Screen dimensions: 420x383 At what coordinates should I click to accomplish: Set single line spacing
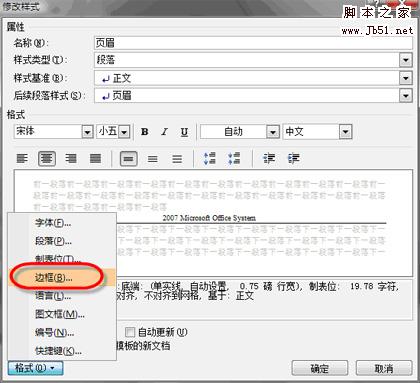click(128, 158)
